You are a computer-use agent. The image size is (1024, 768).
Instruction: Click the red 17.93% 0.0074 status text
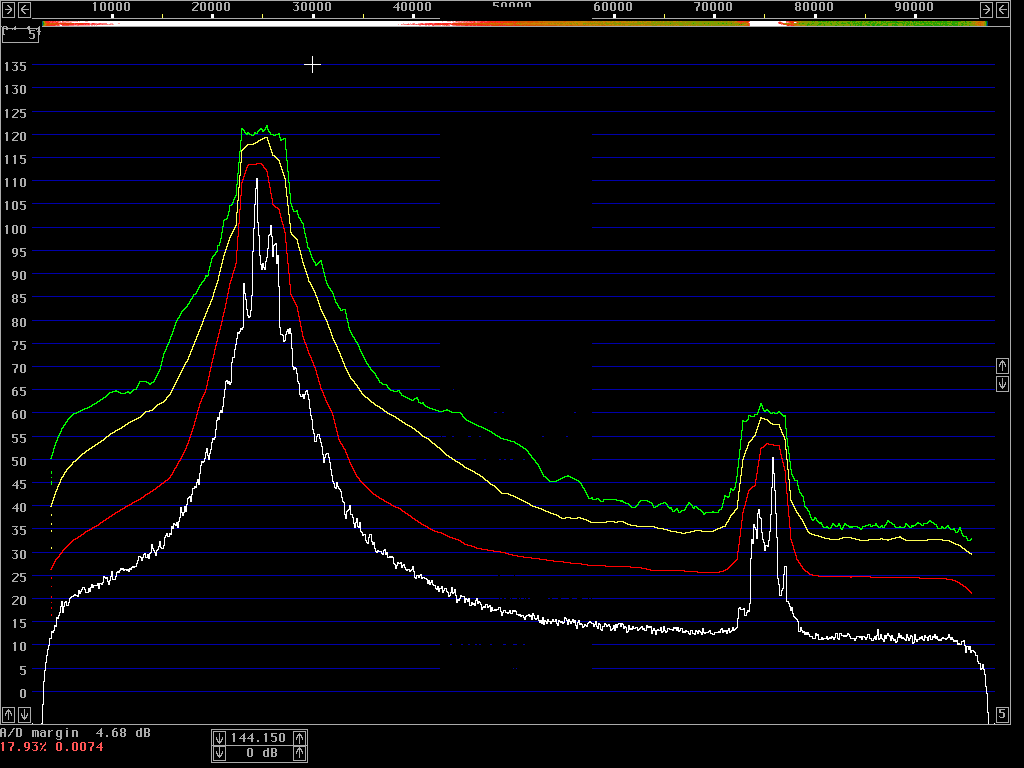tap(52, 747)
